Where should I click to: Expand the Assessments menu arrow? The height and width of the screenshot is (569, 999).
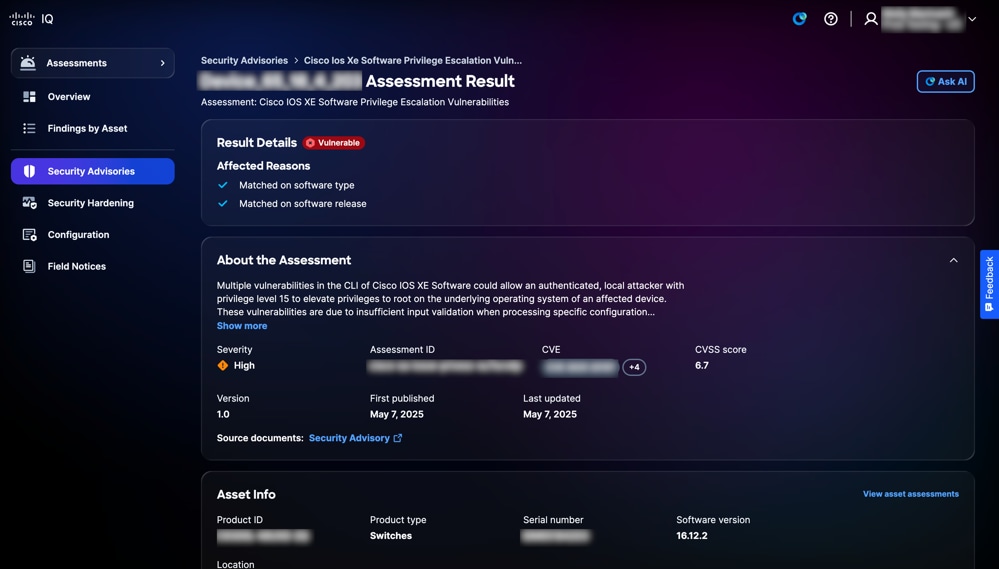162,63
